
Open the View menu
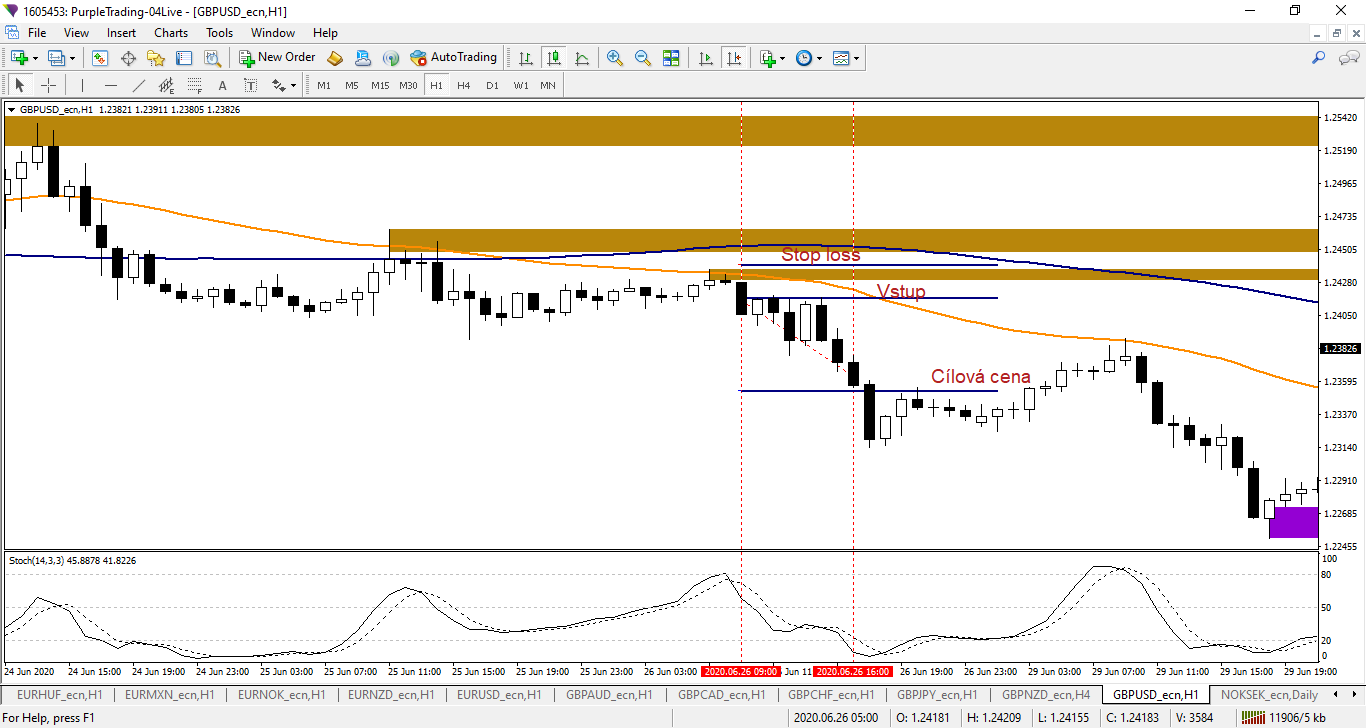pyautogui.click(x=76, y=33)
